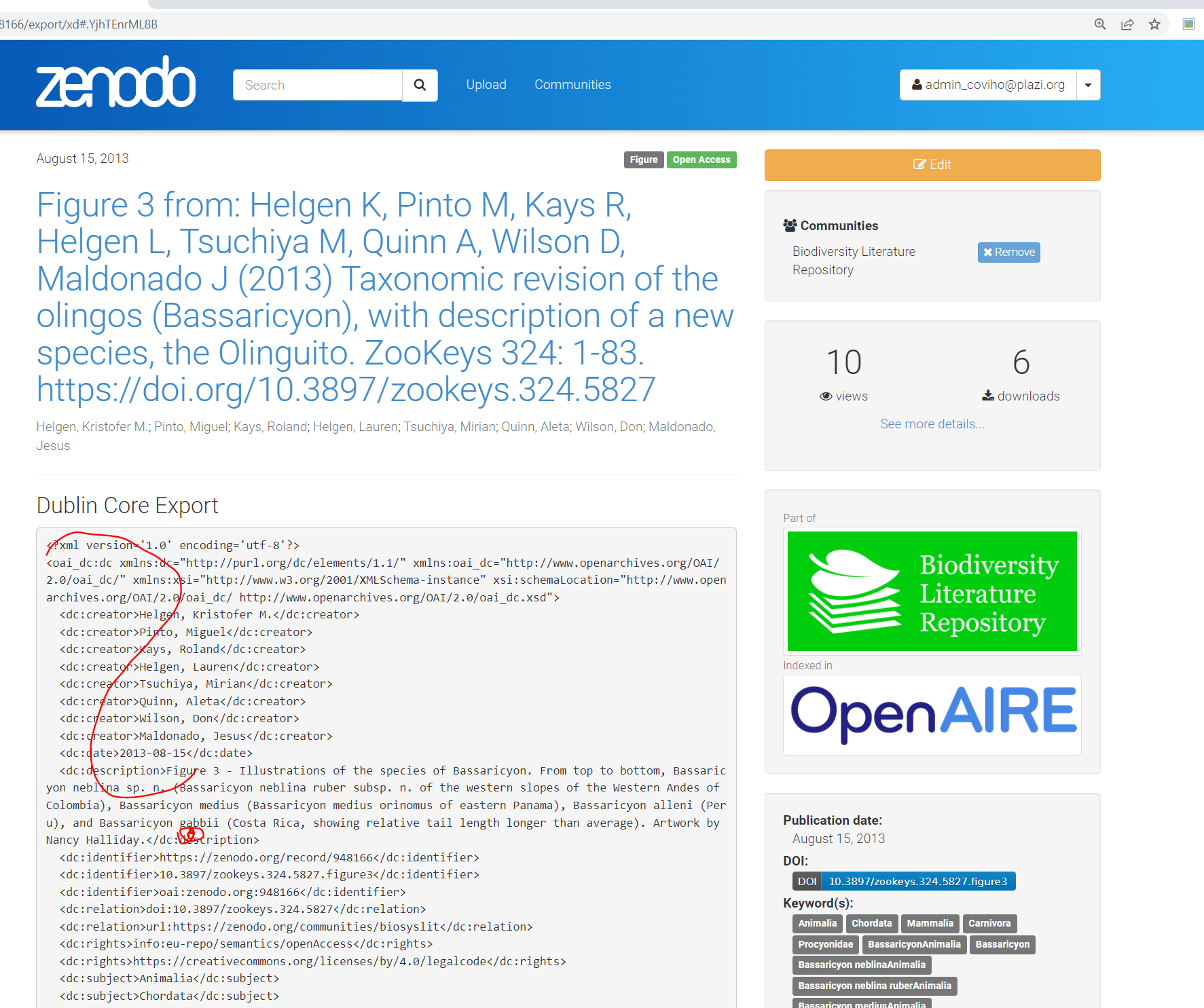
Task: Click the 'August 15, 2013' date above title
Action: click(x=83, y=159)
